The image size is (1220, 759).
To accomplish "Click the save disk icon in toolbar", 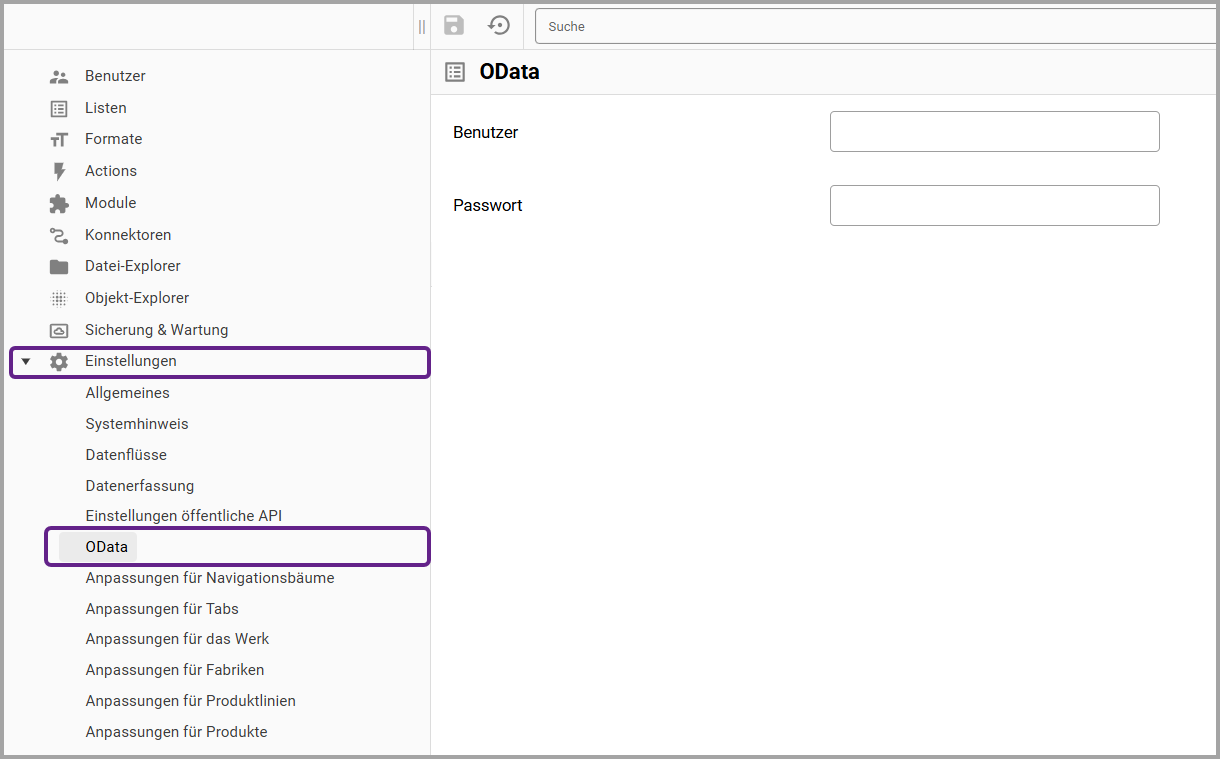I will pos(454,26).
